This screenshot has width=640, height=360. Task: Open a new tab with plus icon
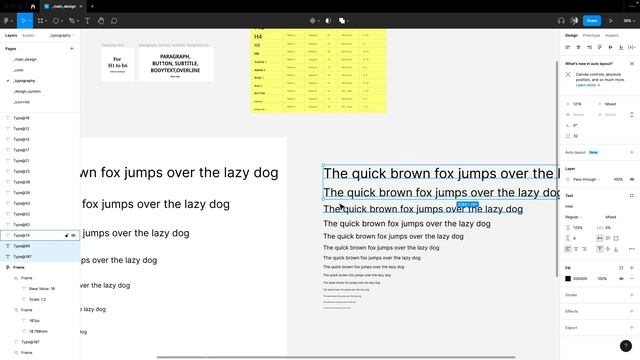click(x=92, y=7)
